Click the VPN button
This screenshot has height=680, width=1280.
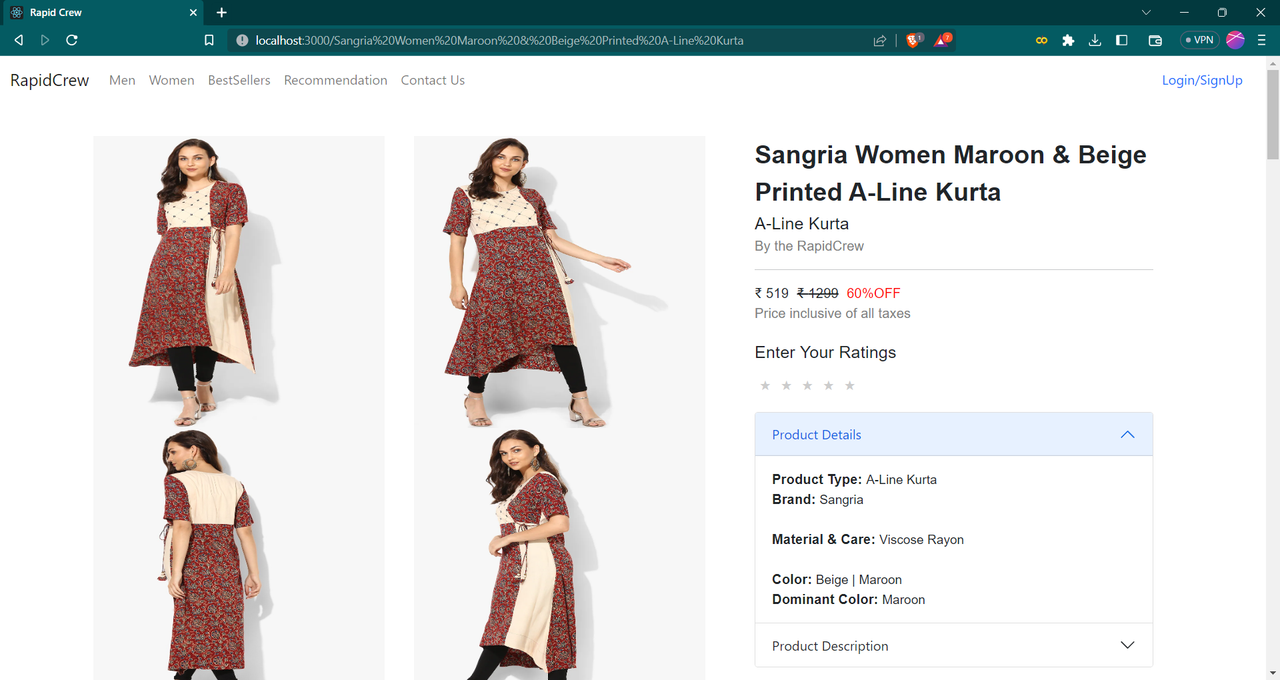(x=1198, y=40)
